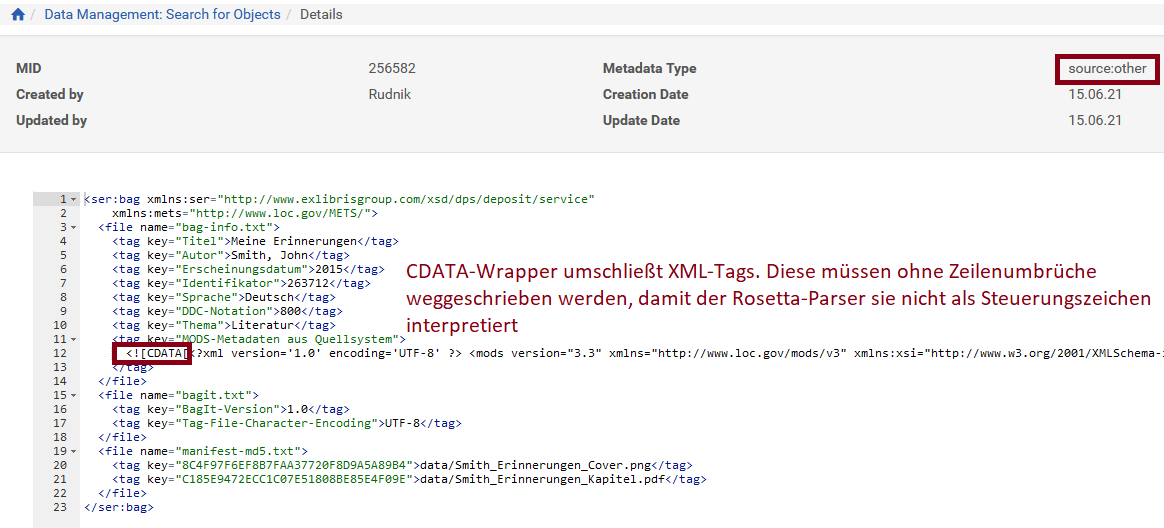Click the Created by value Rudnik
The width and height of the screenshot is (1164, 528).
click(390, 95)
